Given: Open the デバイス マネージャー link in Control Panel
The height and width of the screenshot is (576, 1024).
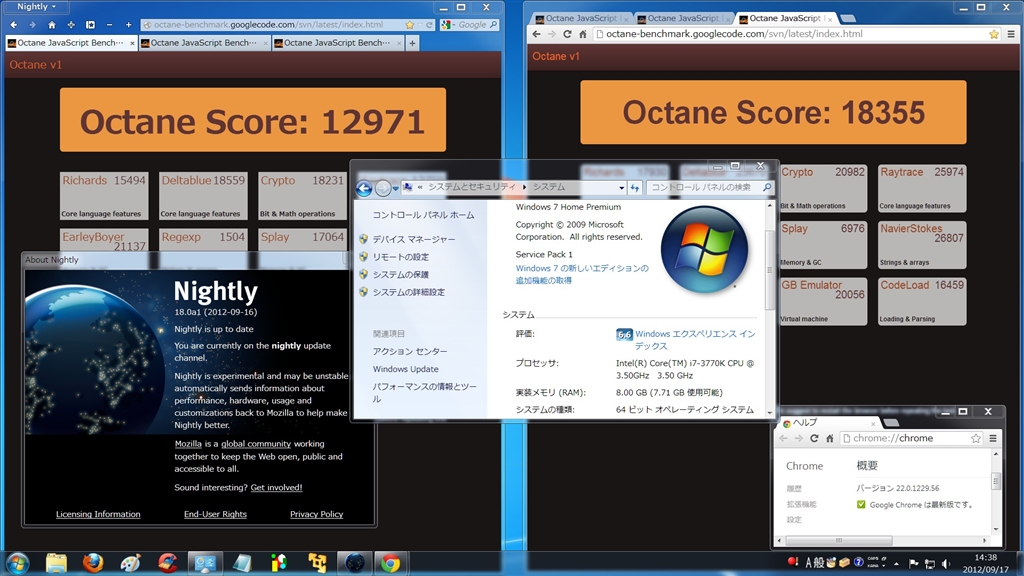Looking at the screenshot, I should point(413,240).
